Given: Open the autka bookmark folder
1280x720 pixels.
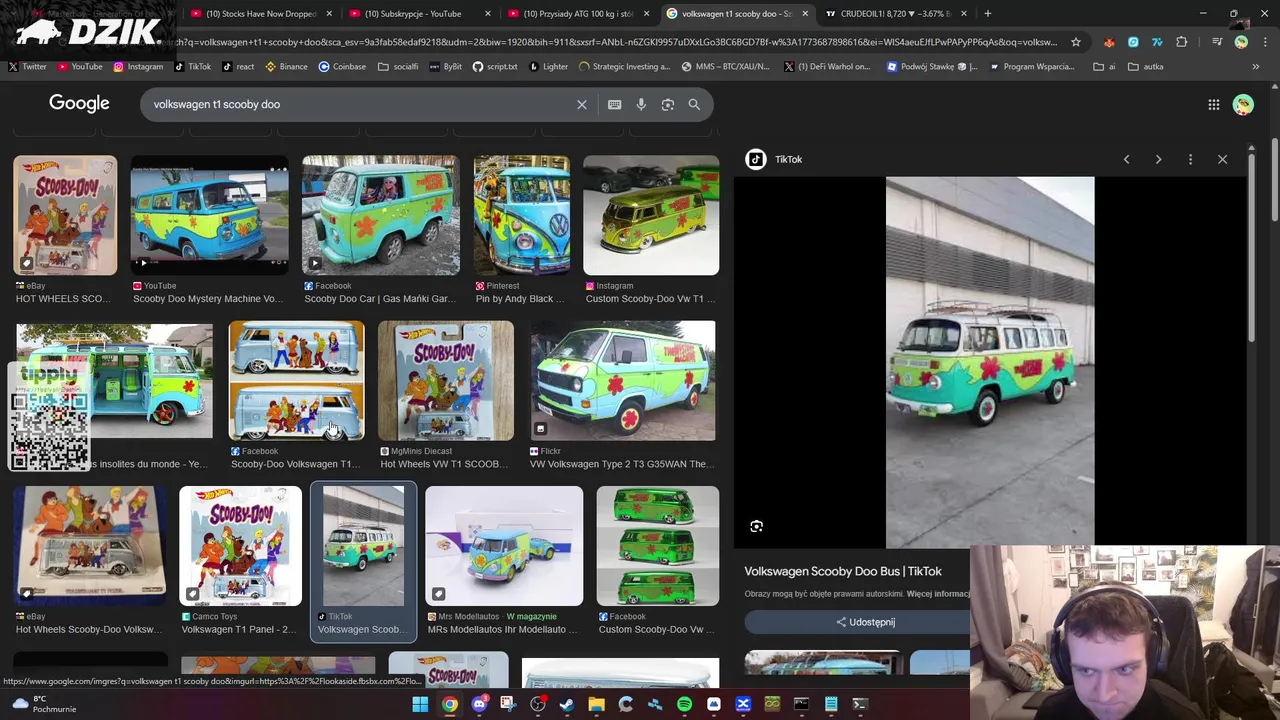Looking at the screenshot, I should pos(1146,67).
